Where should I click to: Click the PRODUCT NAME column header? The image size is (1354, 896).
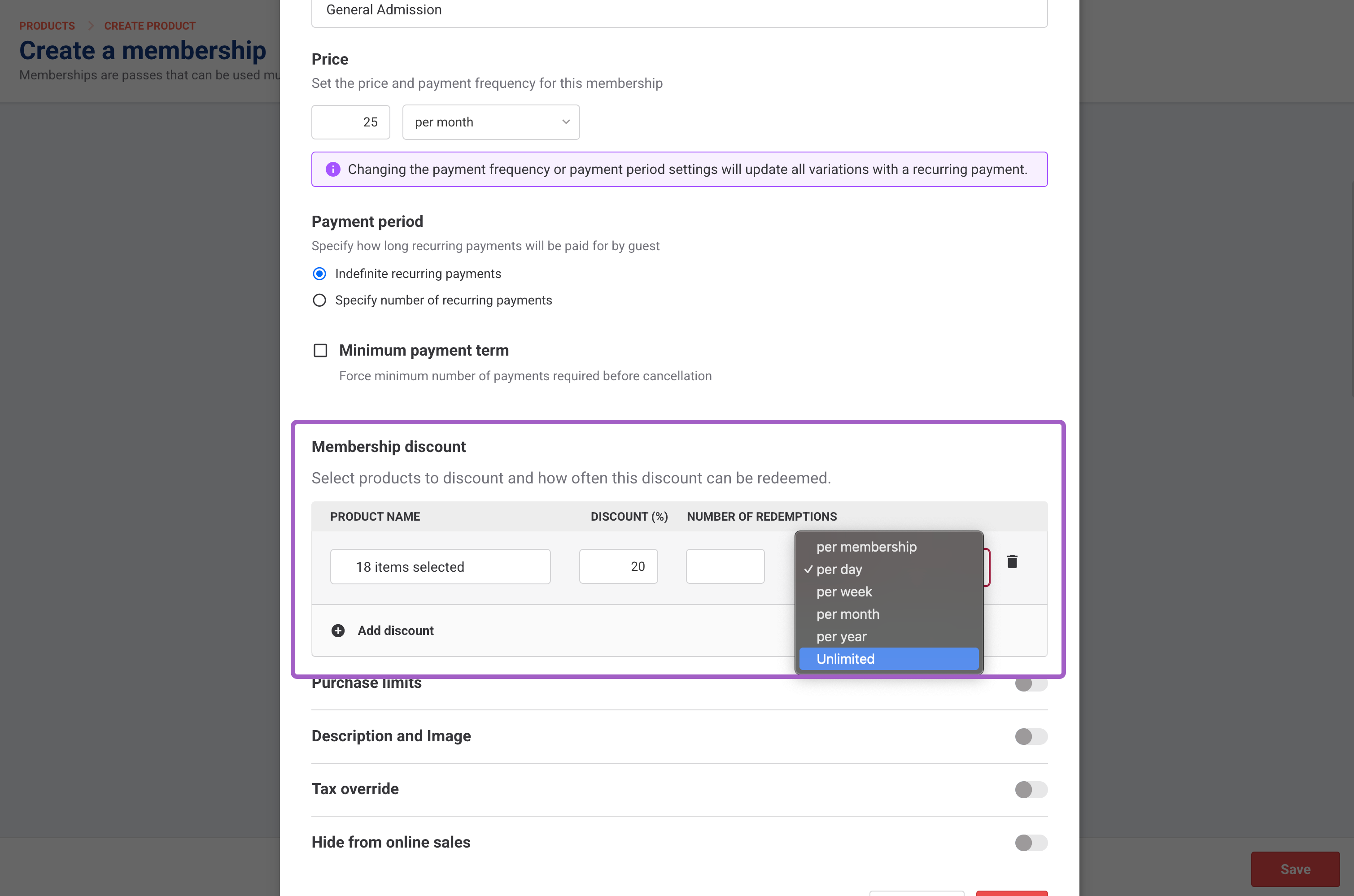(x=375, y=517)
